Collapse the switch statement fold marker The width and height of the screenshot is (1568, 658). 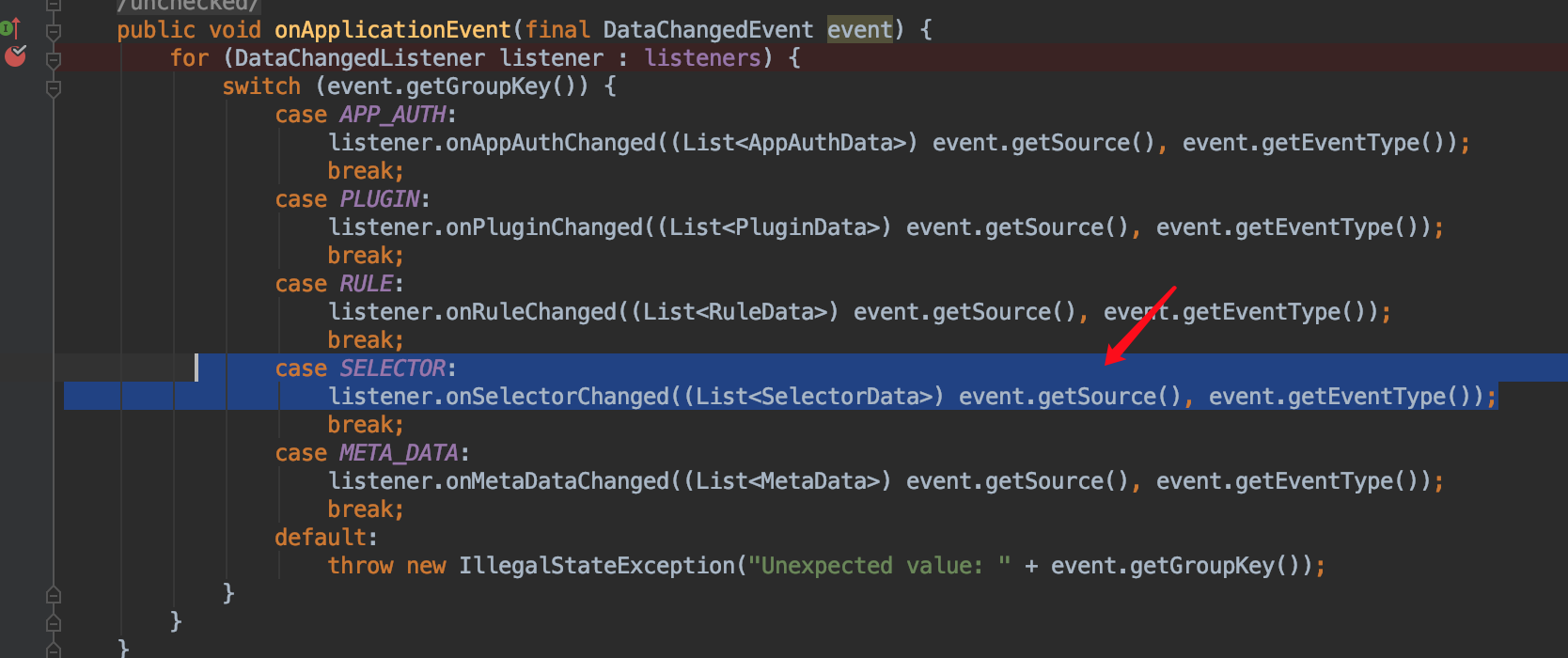click(x=54, y=88)
